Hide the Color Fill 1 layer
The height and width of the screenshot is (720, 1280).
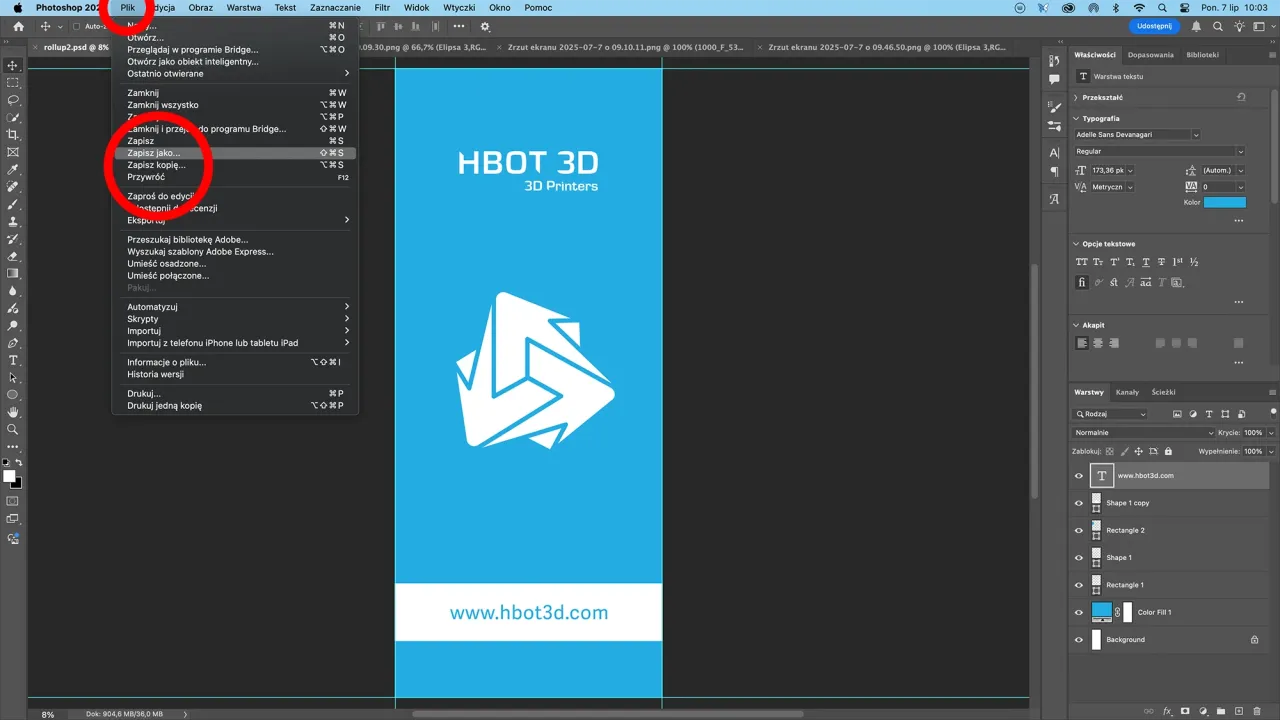(1078, 612)
